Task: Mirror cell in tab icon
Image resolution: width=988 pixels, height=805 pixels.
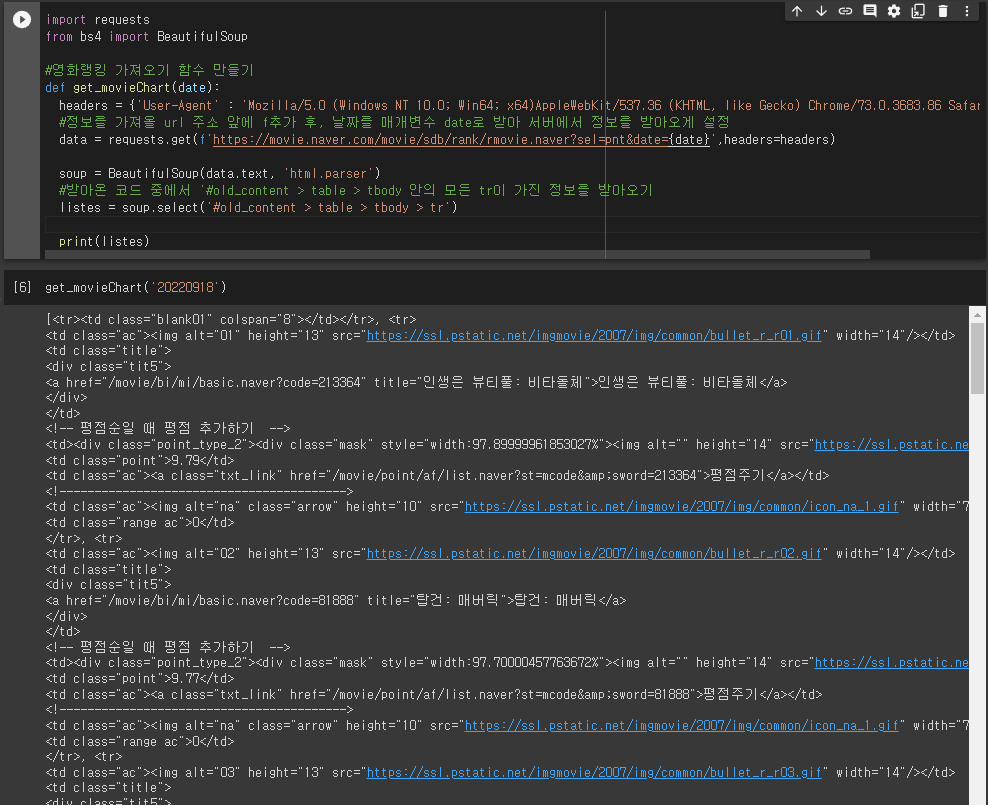Action: [x=918, y=11]
